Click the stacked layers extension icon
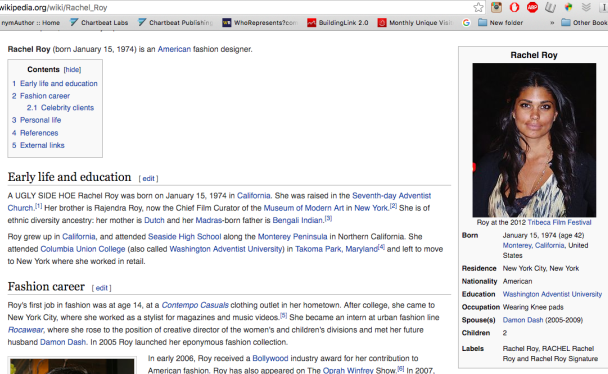608x374 pixels. [x=586, y=7]
